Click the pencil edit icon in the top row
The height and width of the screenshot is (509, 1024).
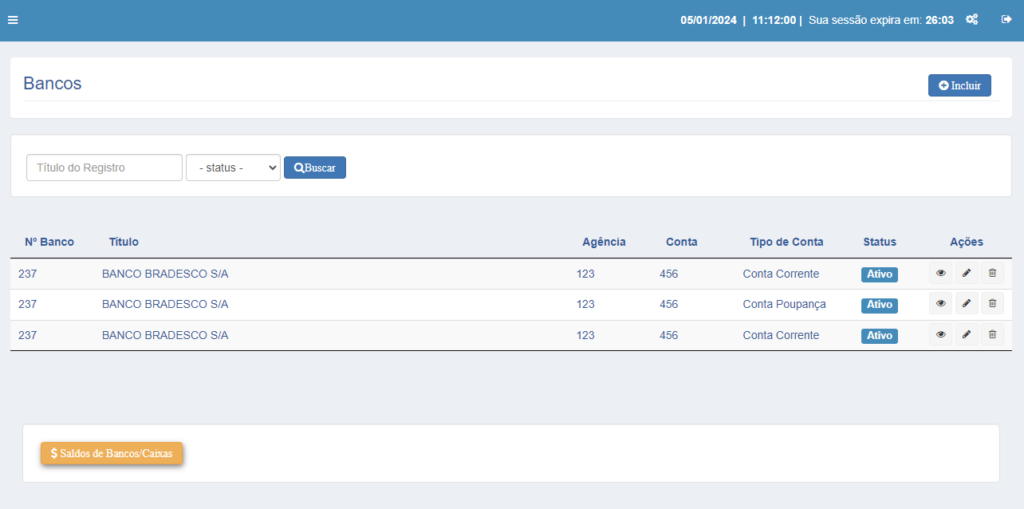[967, 273]
